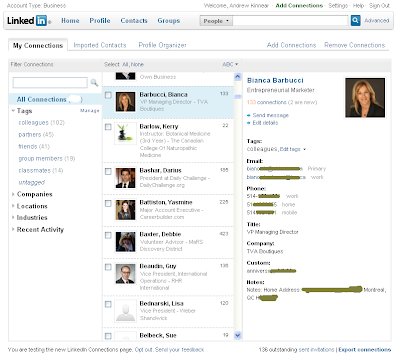Click the scroll up arrow of contact list
Screen dimensions: 400x360
point(238,77)
